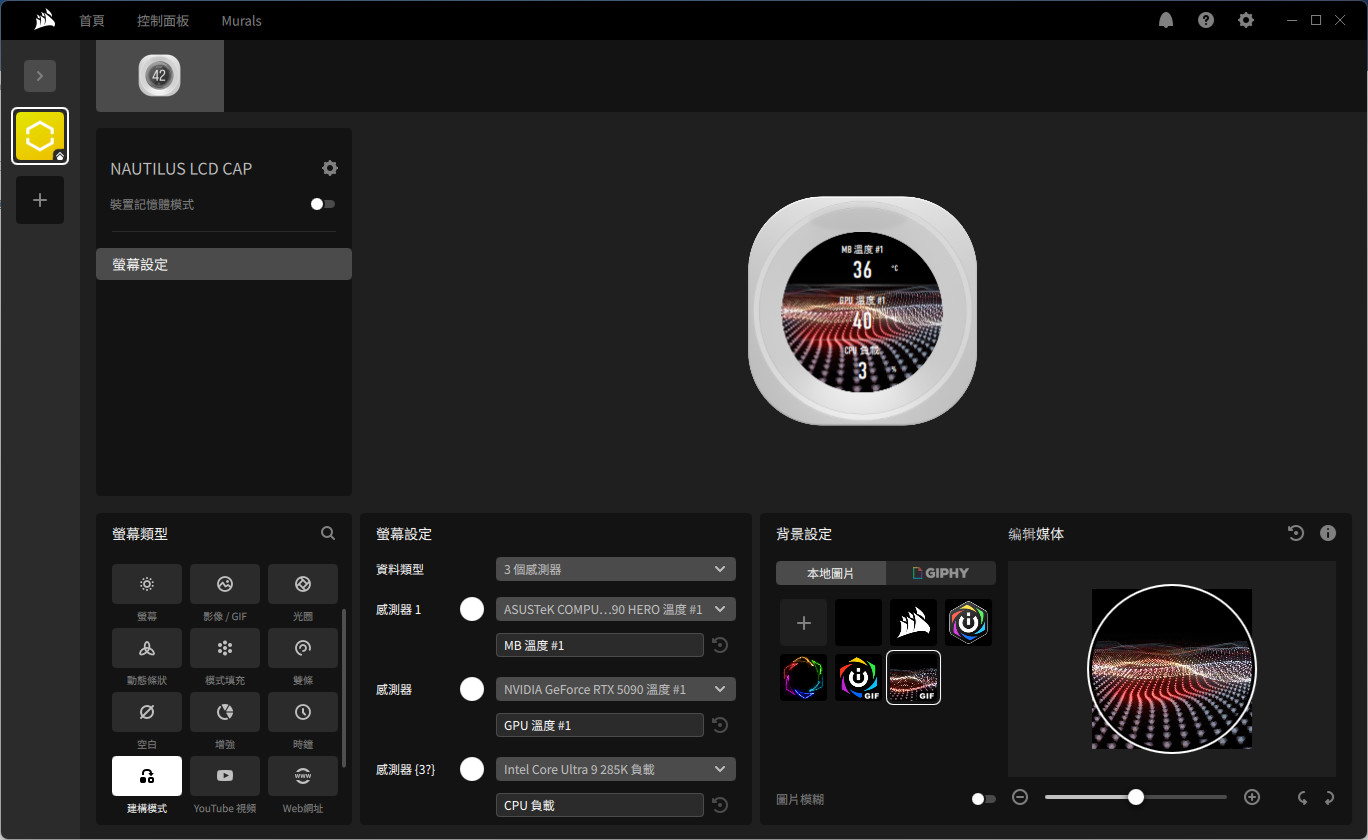The image size is (1368, 840).
Task: Select the solid black background thumbnail
Action: [859, 623]
